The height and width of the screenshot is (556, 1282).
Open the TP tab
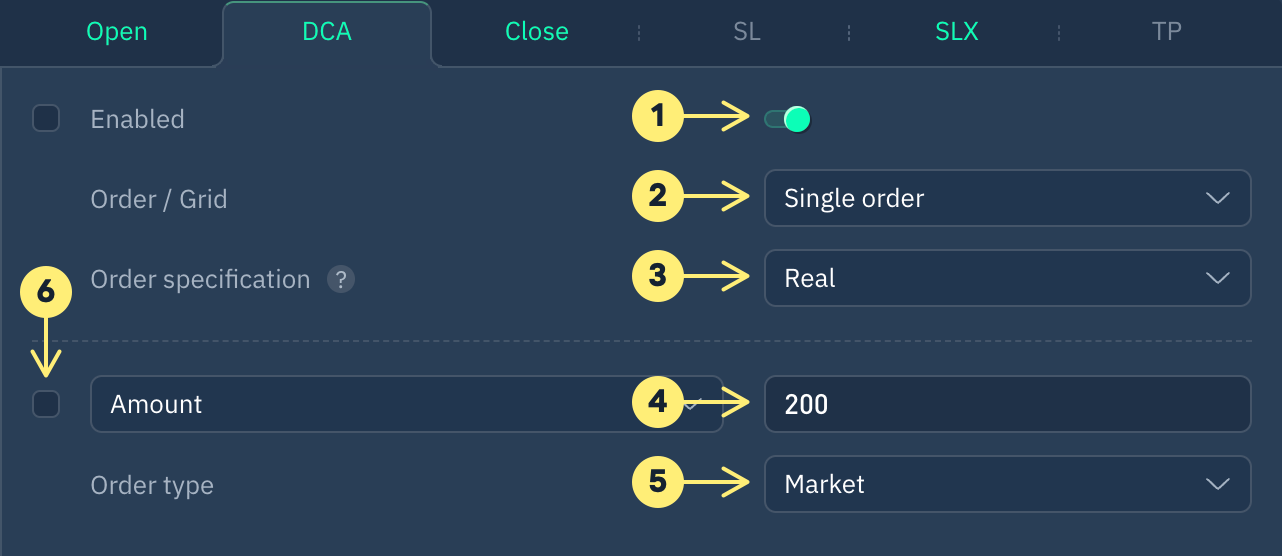(1167, 32)
